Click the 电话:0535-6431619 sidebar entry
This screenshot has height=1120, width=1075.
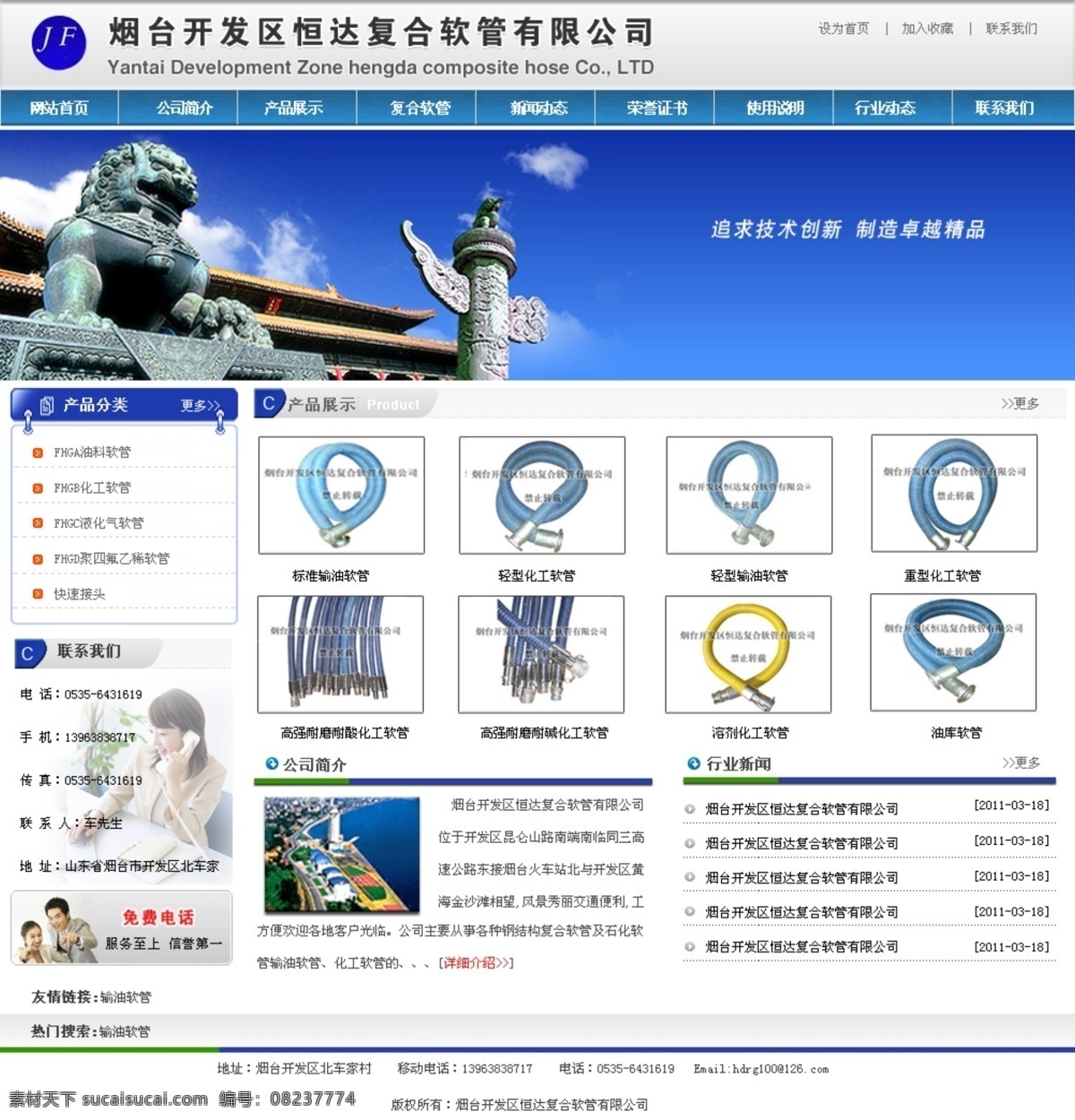click(82, 694)
